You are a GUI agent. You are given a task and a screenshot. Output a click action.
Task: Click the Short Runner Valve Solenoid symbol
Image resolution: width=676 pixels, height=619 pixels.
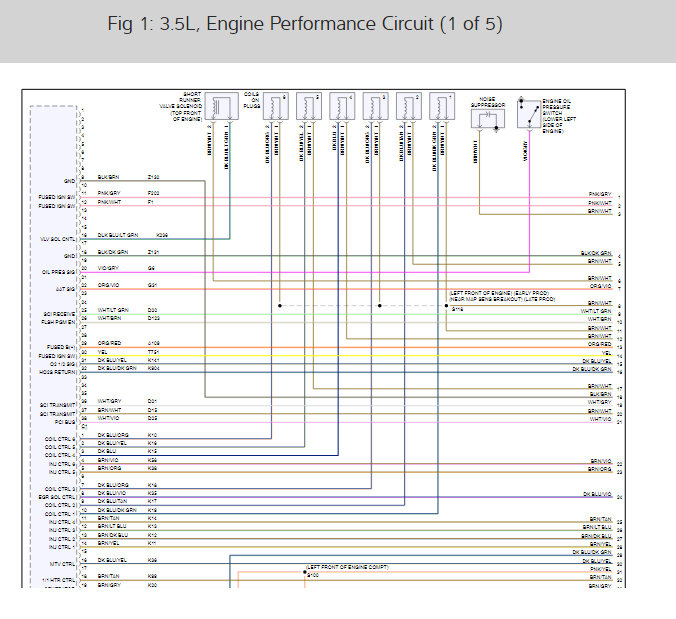click(222, 106)
